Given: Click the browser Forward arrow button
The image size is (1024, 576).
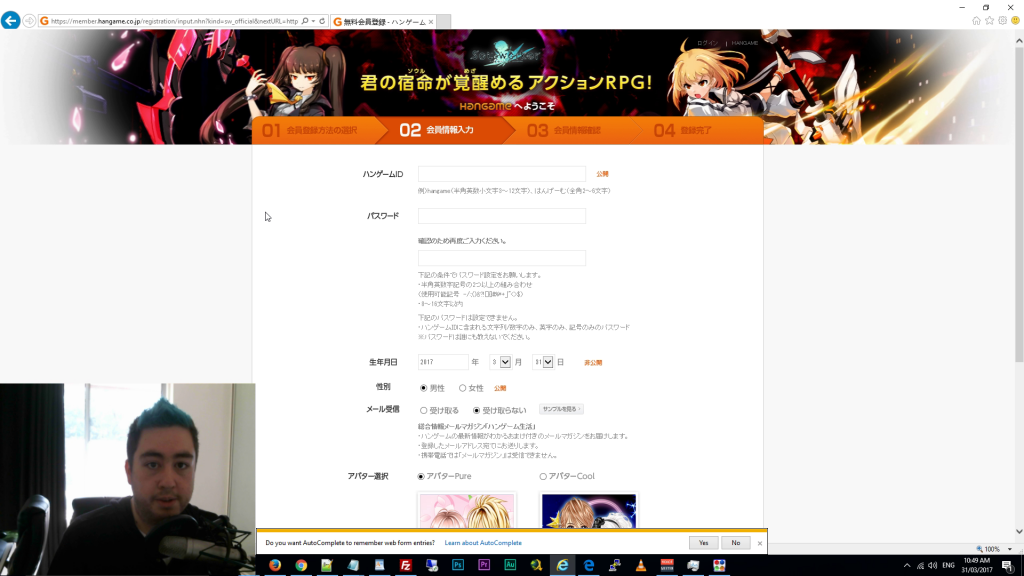Looking at the screenshot, I should pyautogui.click(x=29, y=22).
